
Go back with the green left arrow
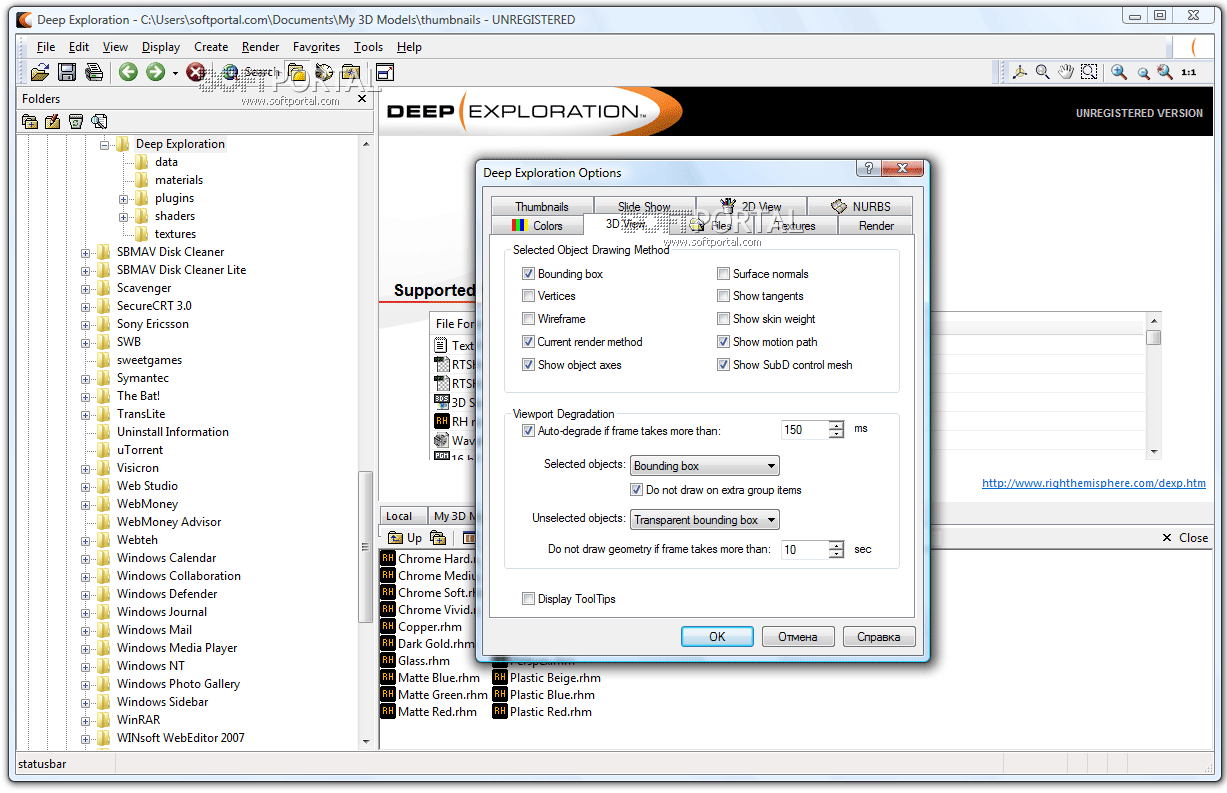tap(128, 72)
